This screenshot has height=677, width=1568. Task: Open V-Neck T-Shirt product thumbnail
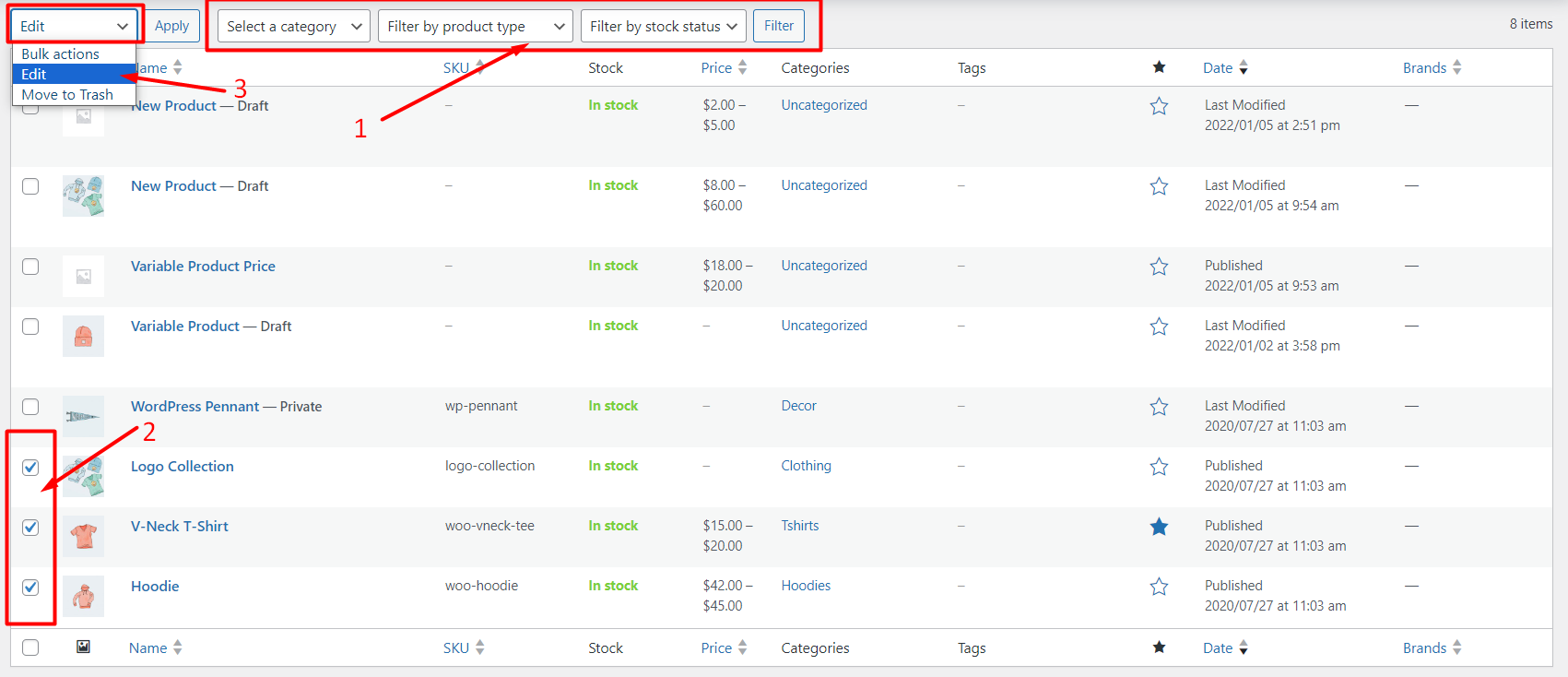click(x=83, y=536)
